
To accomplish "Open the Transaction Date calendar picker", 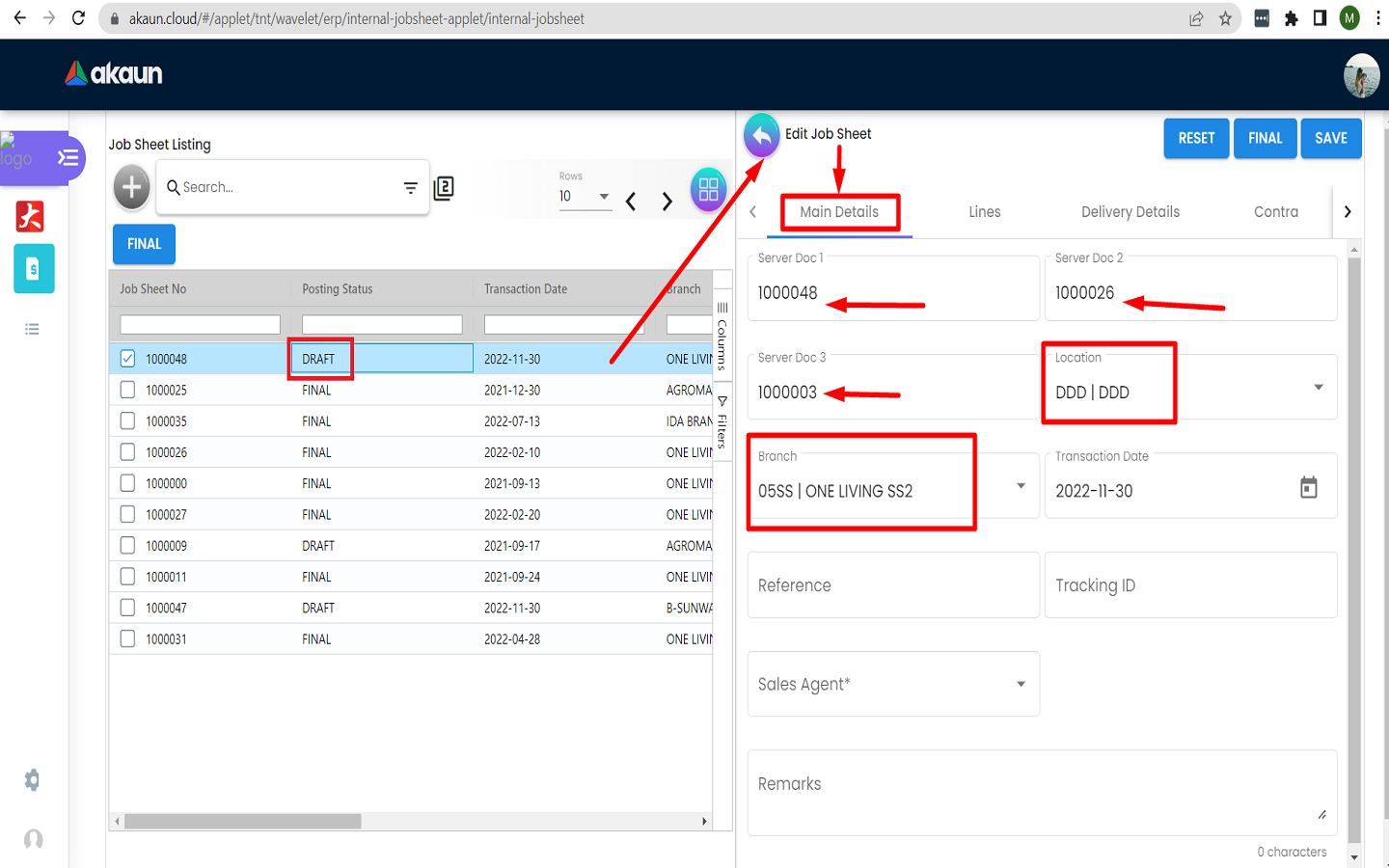I will click(x=1308, y=488).
